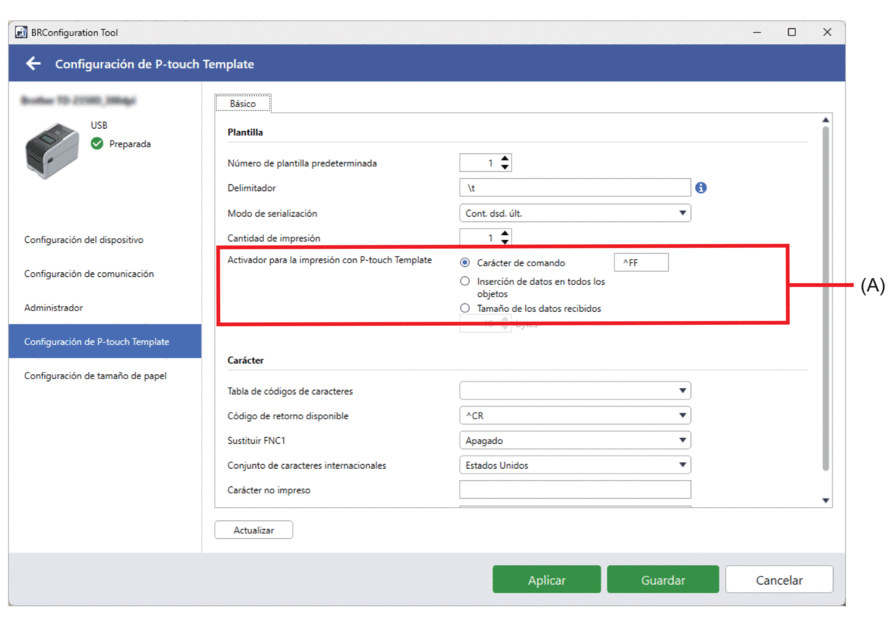The height and width of the screenshot is (629, 896).
Task: Open the Modo de serialización dropdown
Action: (x=575, y=213)
